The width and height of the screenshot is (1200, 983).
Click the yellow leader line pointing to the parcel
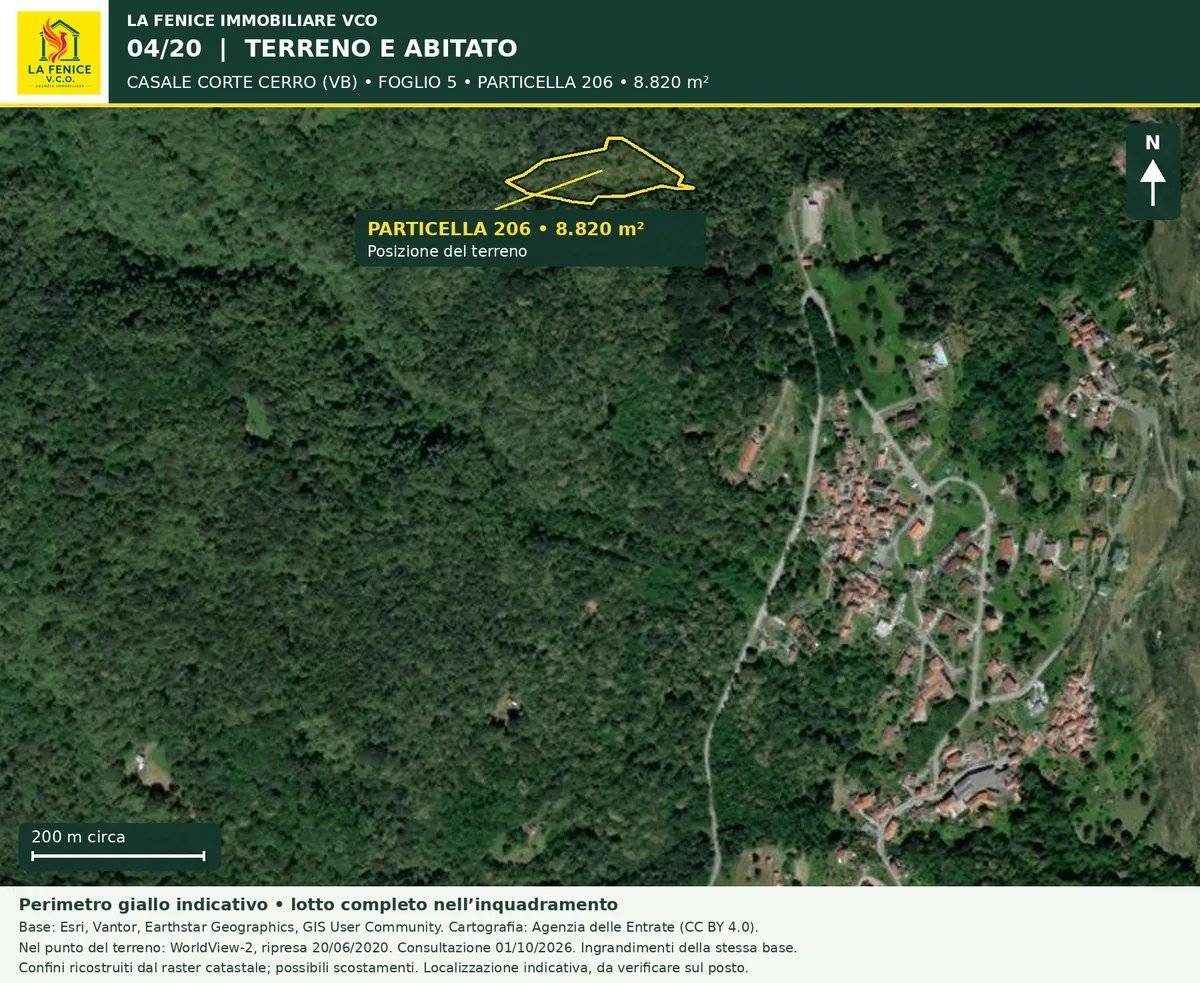coord(548,190)
